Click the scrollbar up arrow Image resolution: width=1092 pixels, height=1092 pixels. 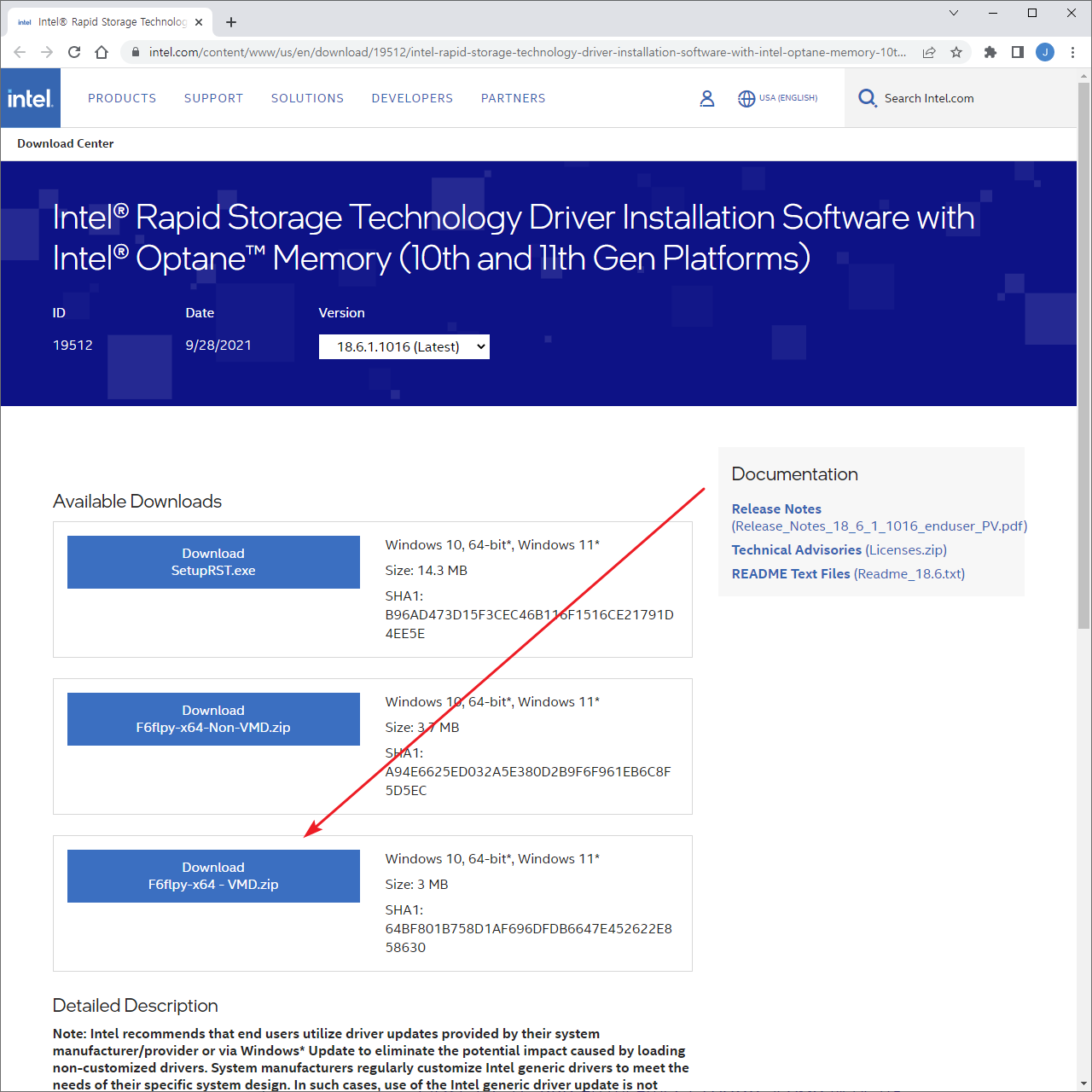pos(1083,75)
